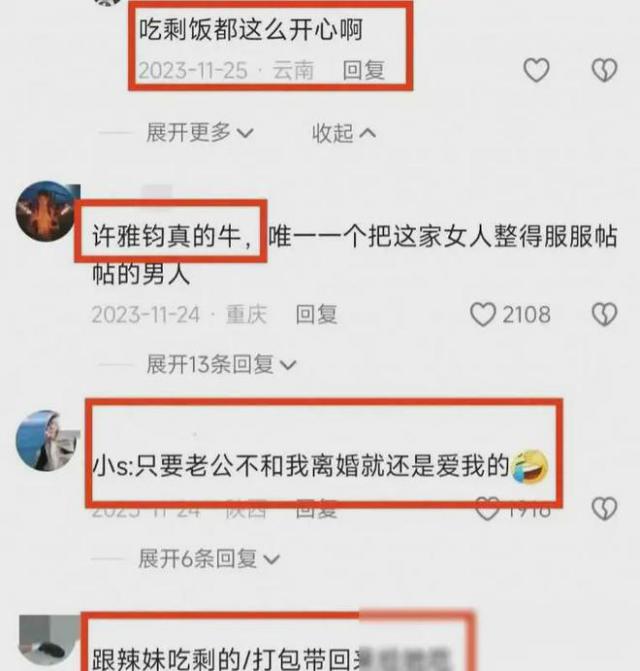
Task: Open the gray avatar of the last commenter
Action: pyautogui.click(x=49, y=643)
